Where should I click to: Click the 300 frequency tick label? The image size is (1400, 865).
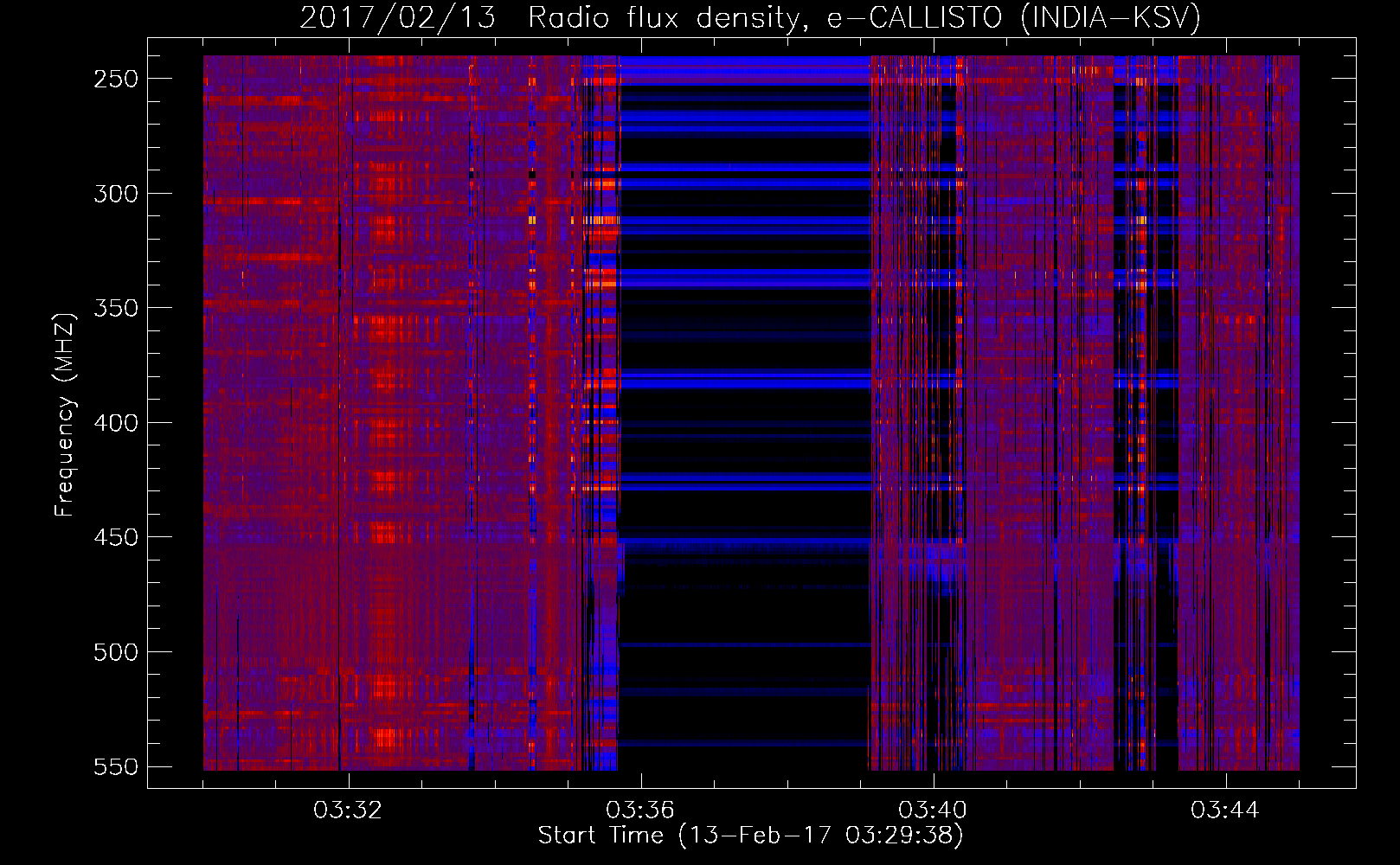pyautogui.click(x=116, y=194)
